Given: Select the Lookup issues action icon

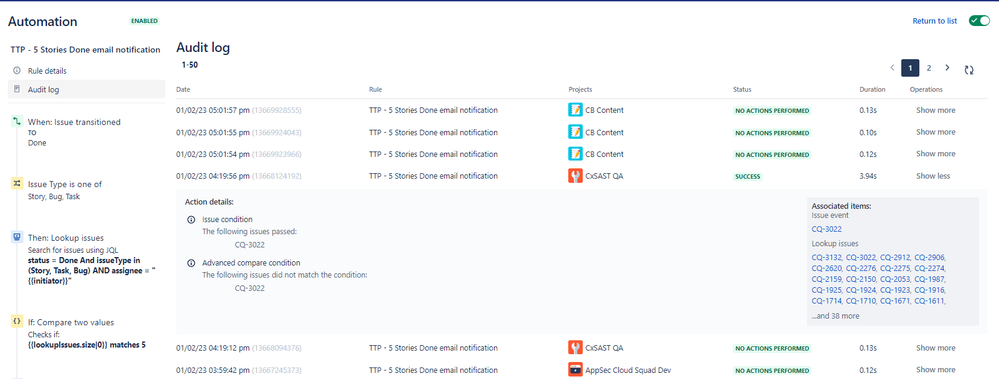Looking at the screenshot, I should pos(17,237).
